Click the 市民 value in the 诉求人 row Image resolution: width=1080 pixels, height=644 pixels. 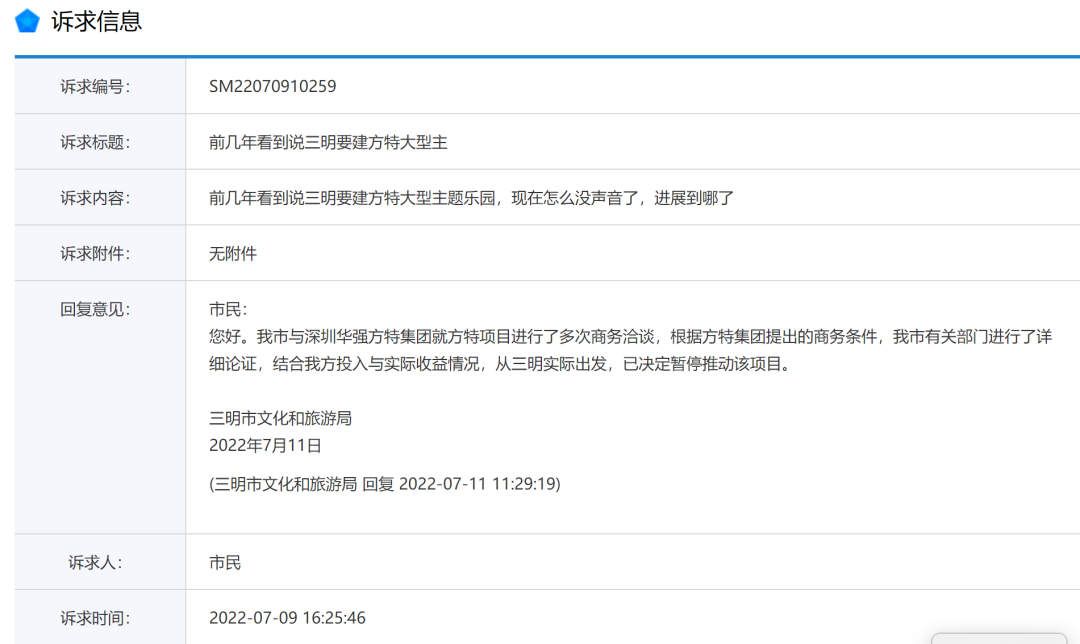tap(225, 563)
